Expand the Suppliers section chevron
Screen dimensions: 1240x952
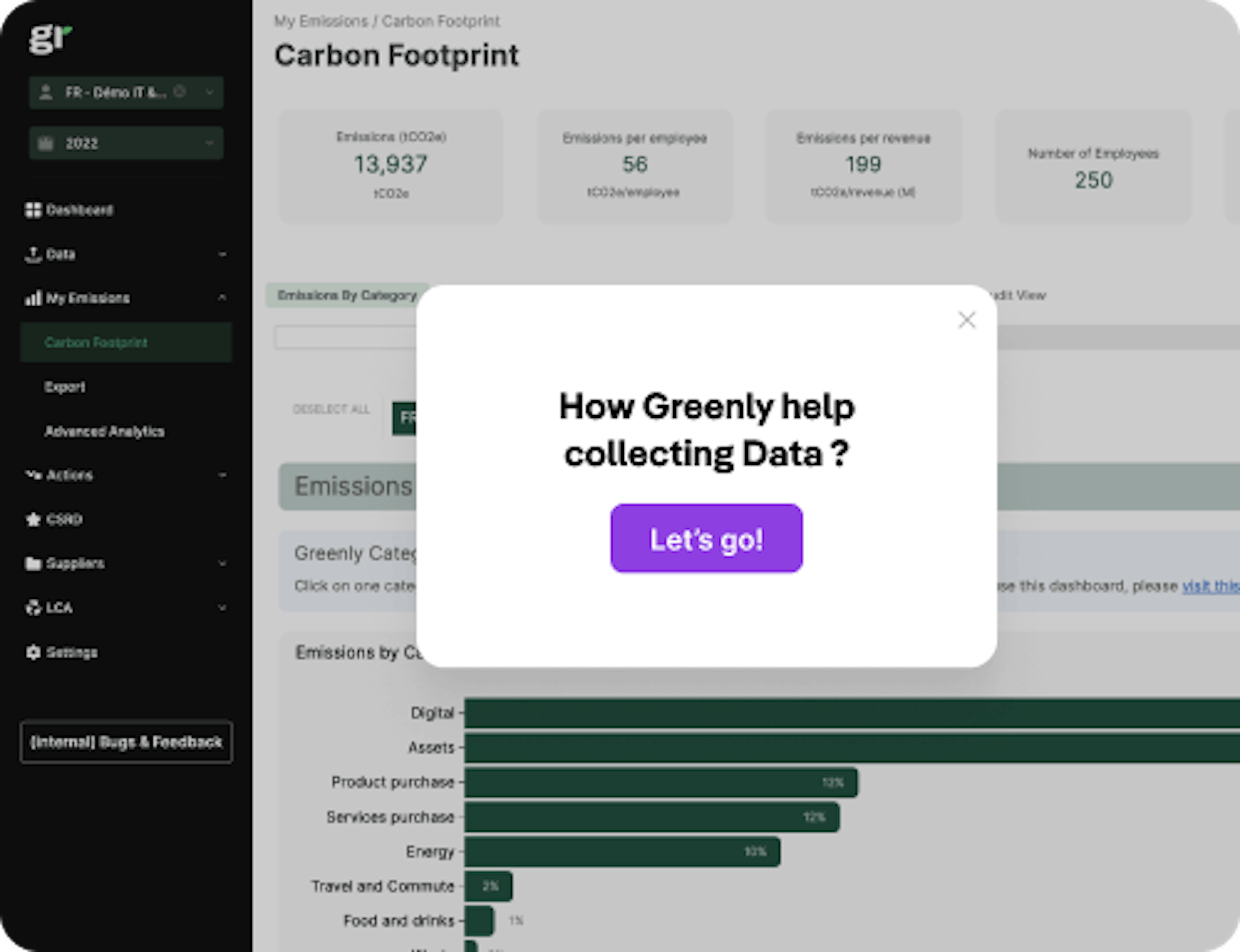pyautogui.click(x=222, y=563)
